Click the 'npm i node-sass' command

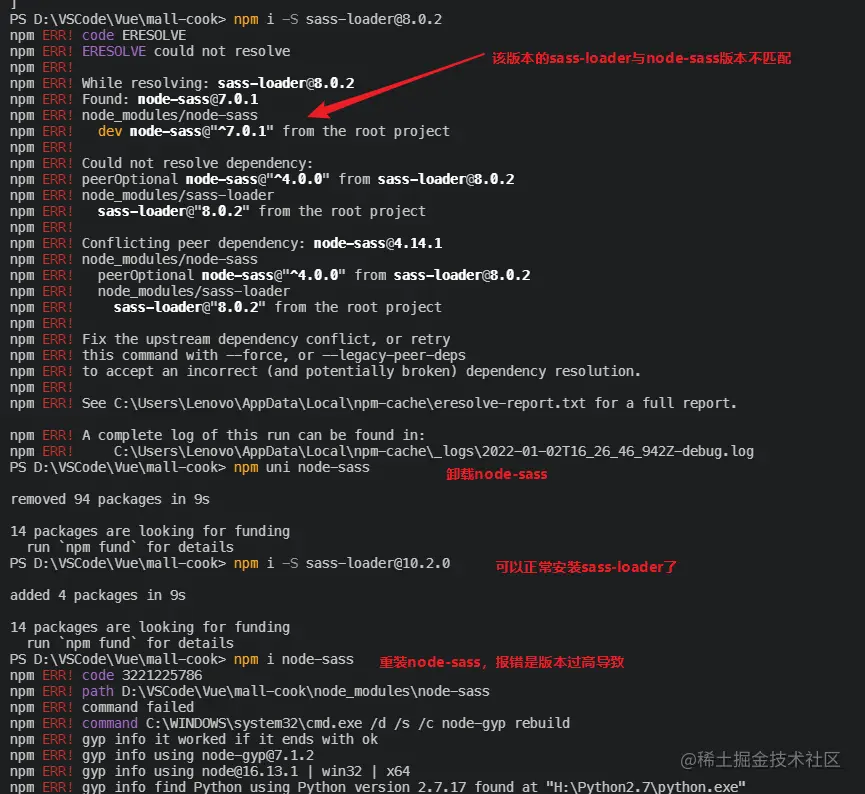293,659
